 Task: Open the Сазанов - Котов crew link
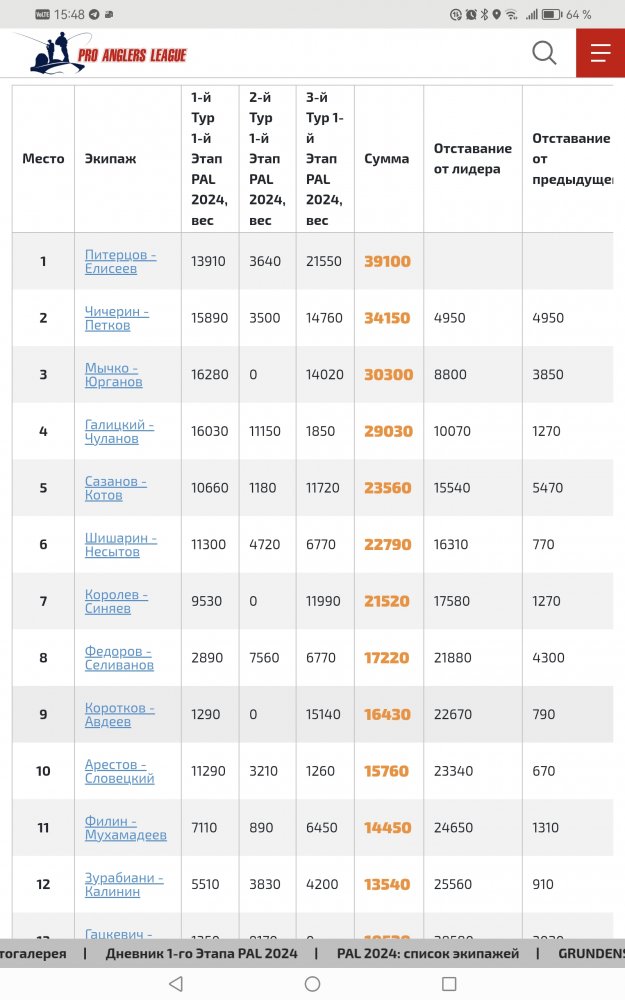(115, 488)
